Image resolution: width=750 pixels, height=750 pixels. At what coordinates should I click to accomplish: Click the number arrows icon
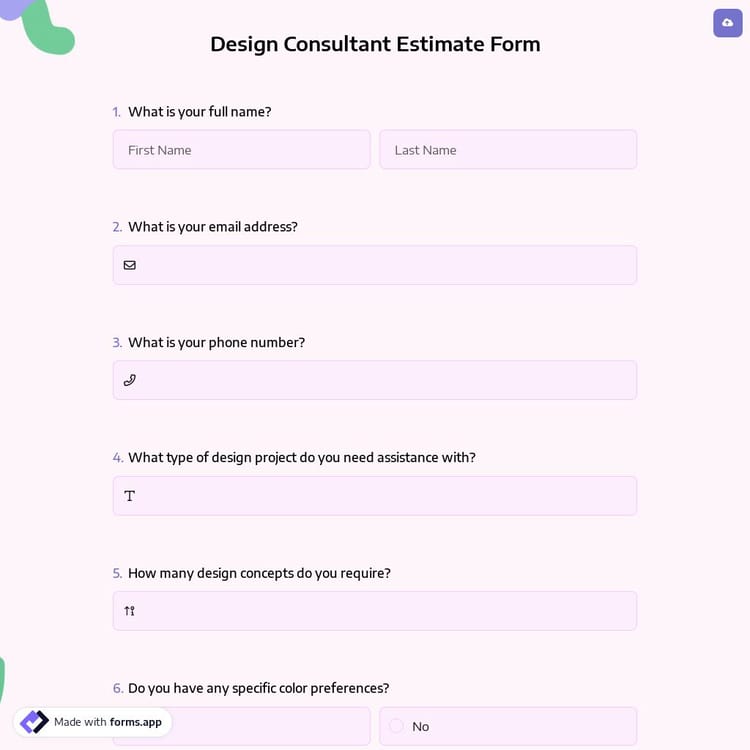pos(130,611)
